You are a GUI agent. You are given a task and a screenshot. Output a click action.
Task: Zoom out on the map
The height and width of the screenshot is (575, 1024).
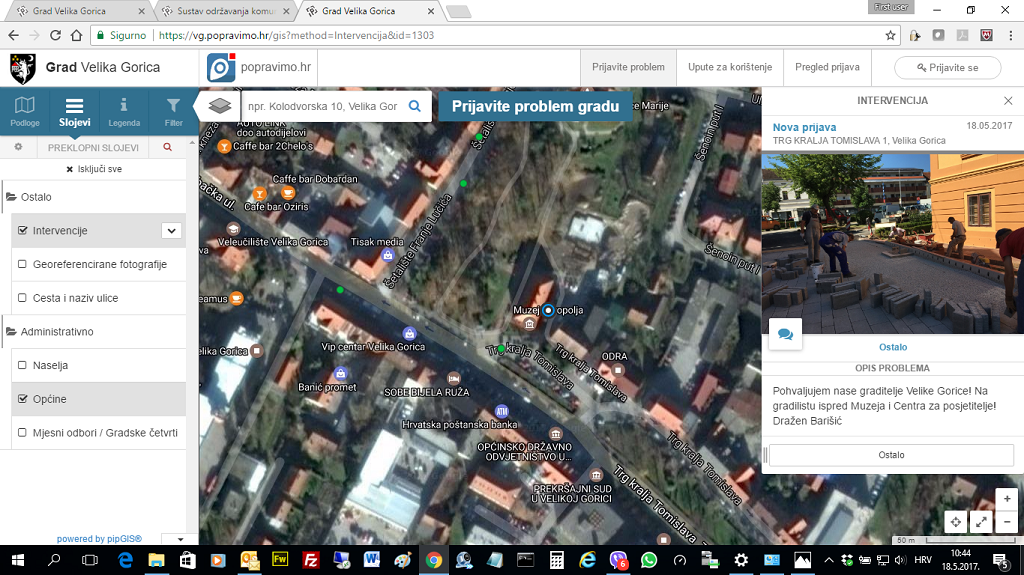click(1006, 521)
